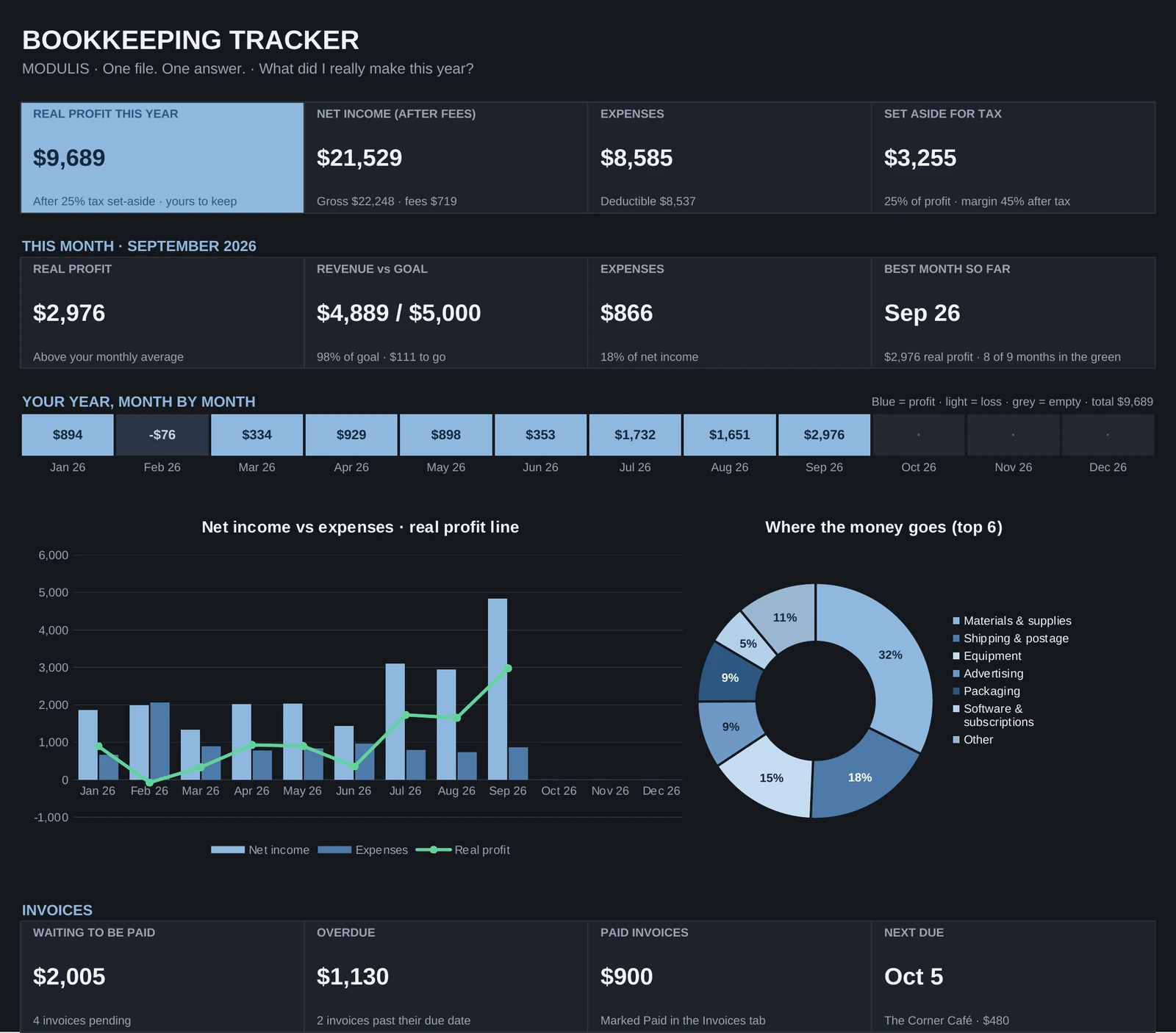The image size is (1176, 1033).
Task: Select the Set Aside For Tax $3,255 value
Action: [920, 158]
